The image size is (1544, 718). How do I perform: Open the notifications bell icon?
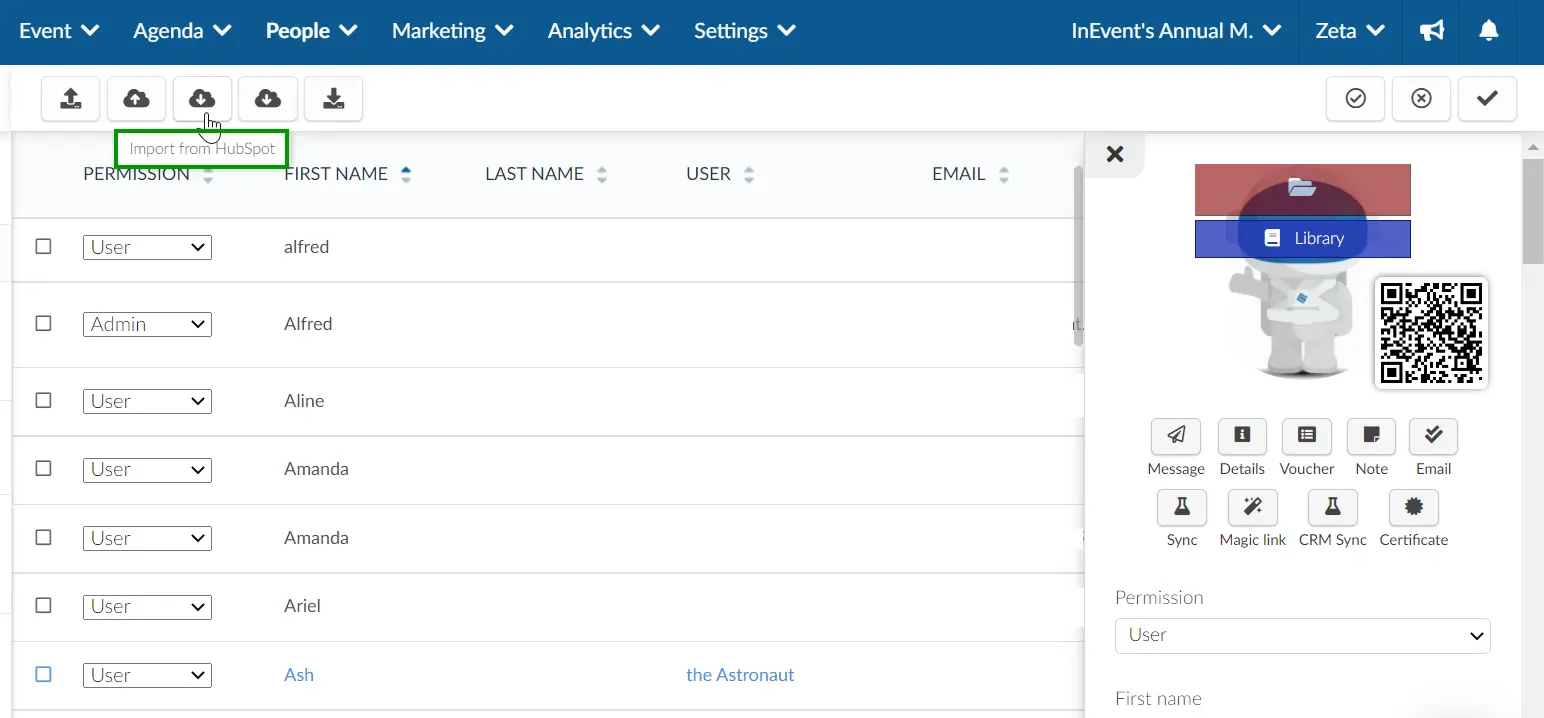pos(1488,31)
